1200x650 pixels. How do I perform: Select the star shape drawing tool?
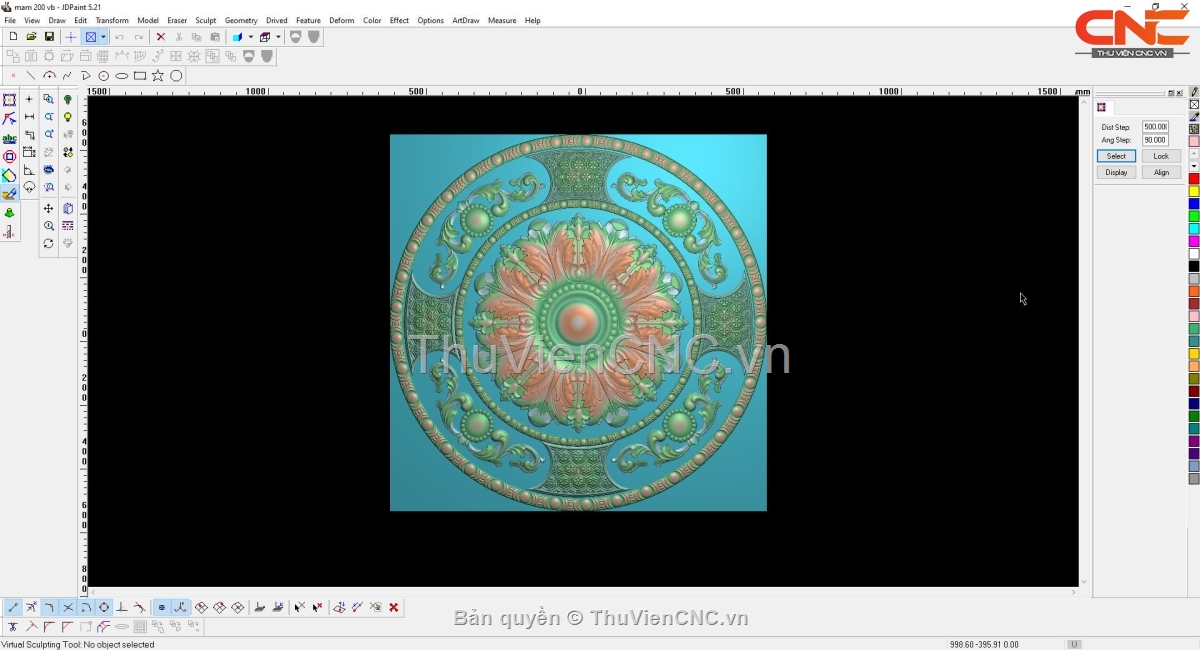tap(158, 76)
